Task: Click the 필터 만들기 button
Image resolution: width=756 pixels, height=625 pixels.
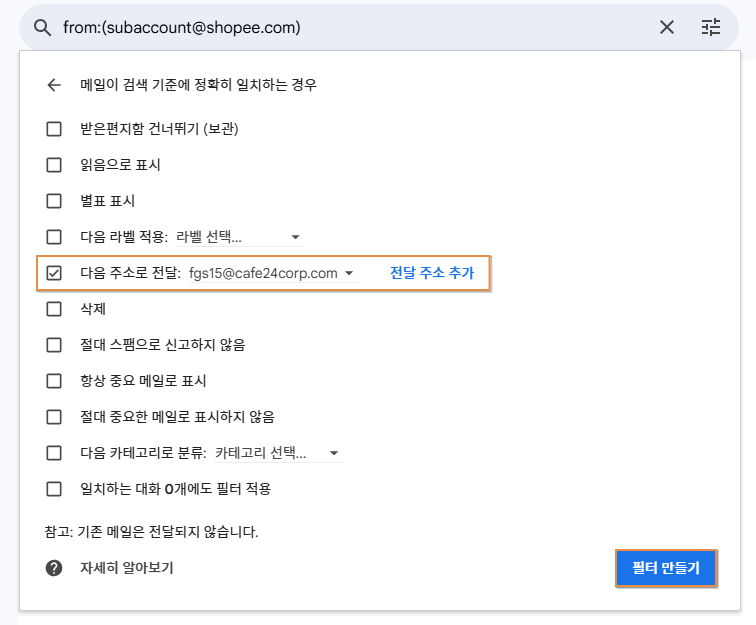Action: click(666, 568)
